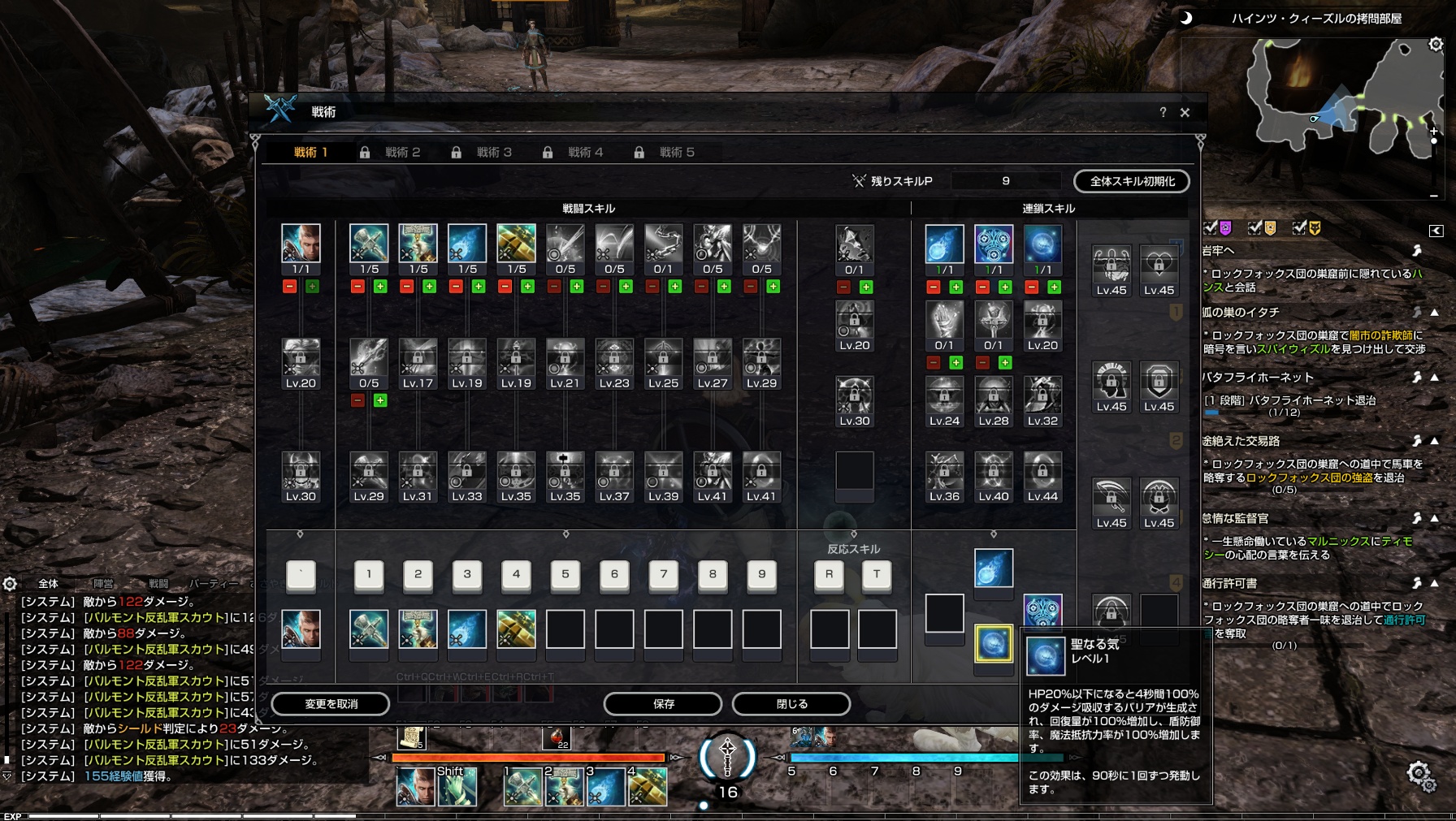Screen dimensions: 1456x821
Task: Collapse the 途絶えた交易路 quest details
Action: tap(1435, 440)
